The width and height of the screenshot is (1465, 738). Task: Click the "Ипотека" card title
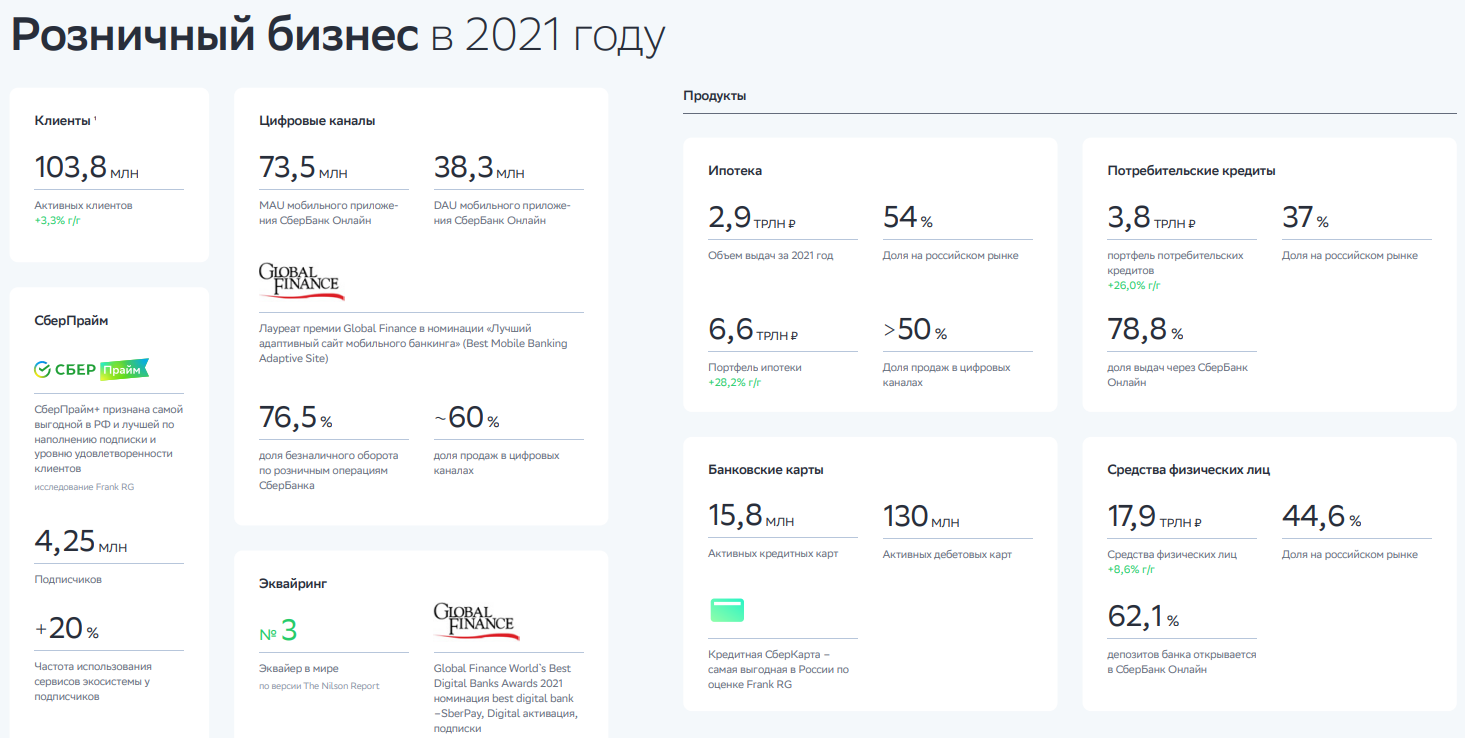pyautogui.click(x=735, y=171)
